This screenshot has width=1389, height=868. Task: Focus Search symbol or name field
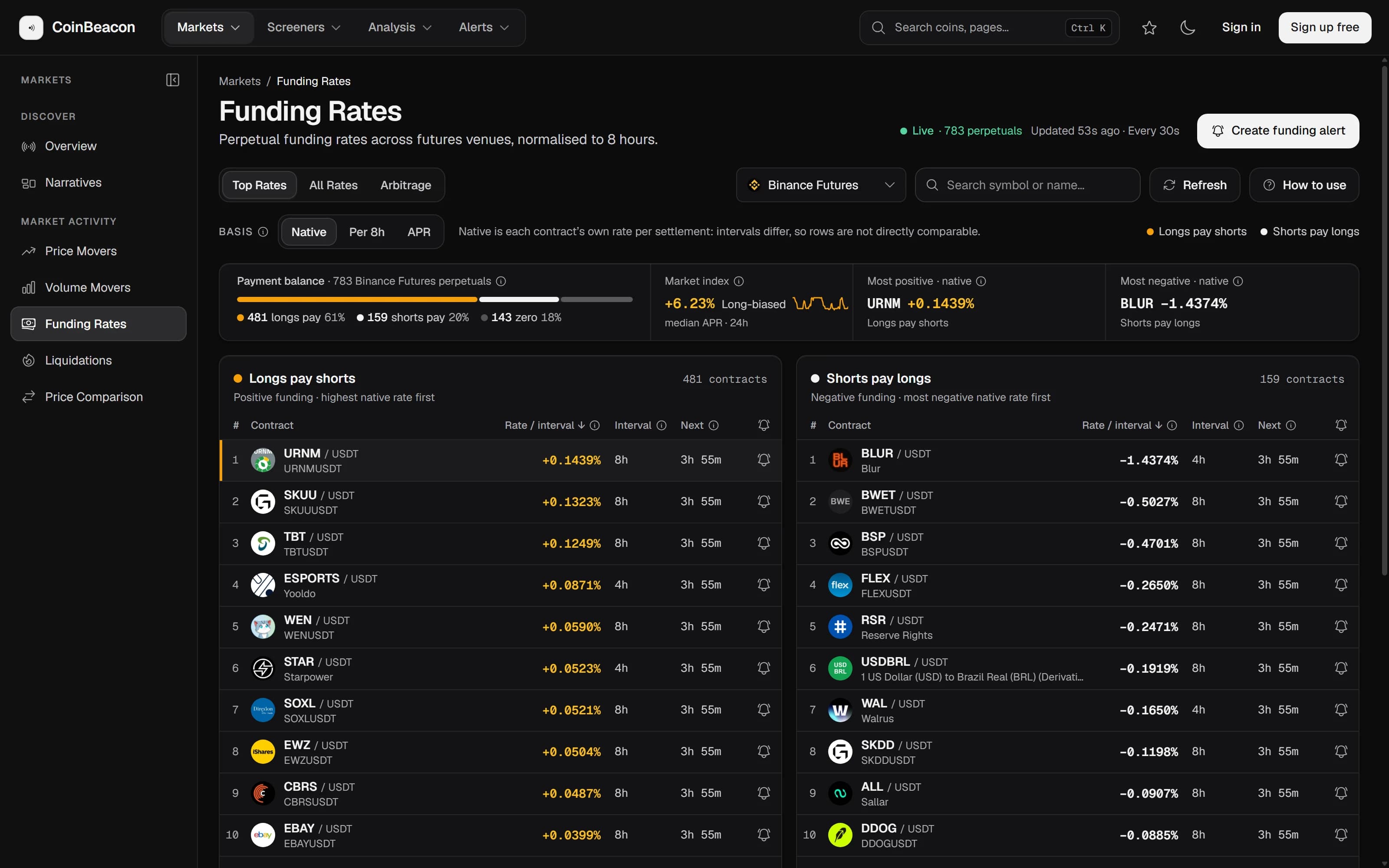coord(1027,185)
